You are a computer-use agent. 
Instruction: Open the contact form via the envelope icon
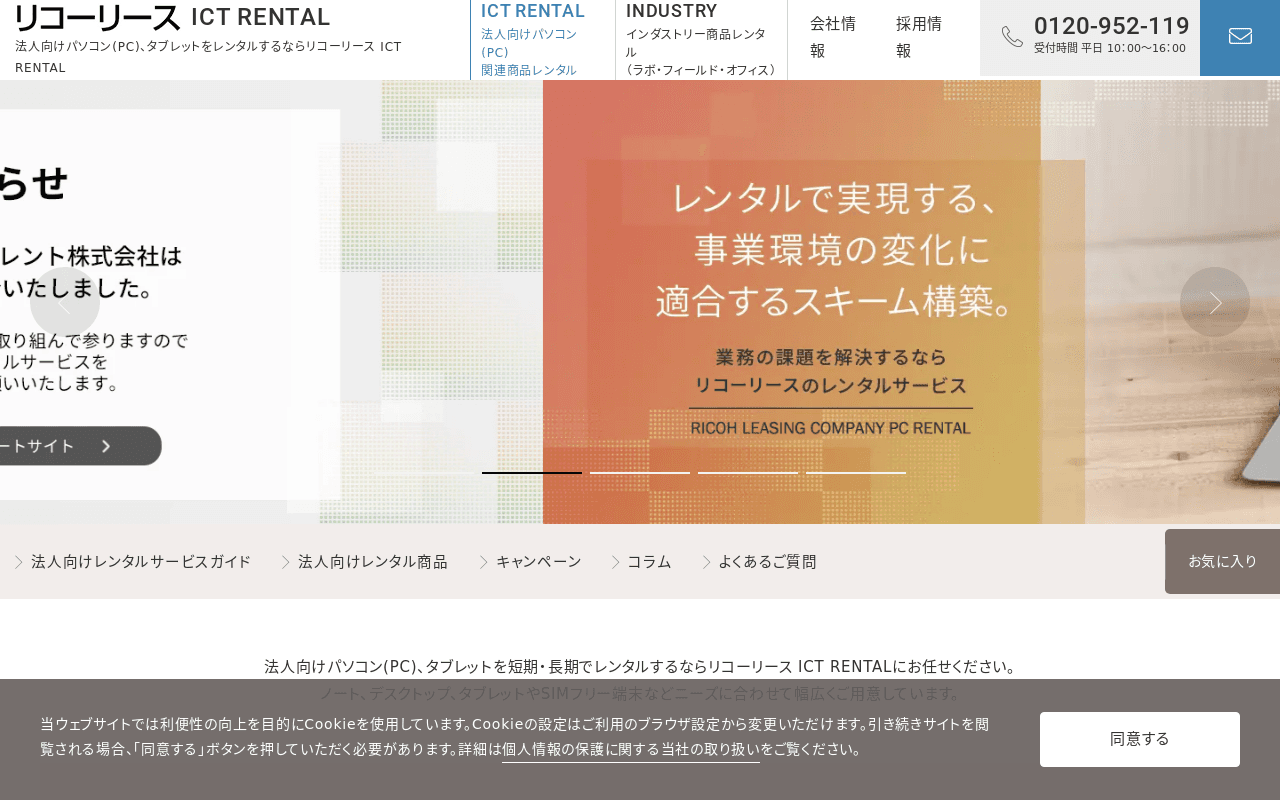[1240, 36]
